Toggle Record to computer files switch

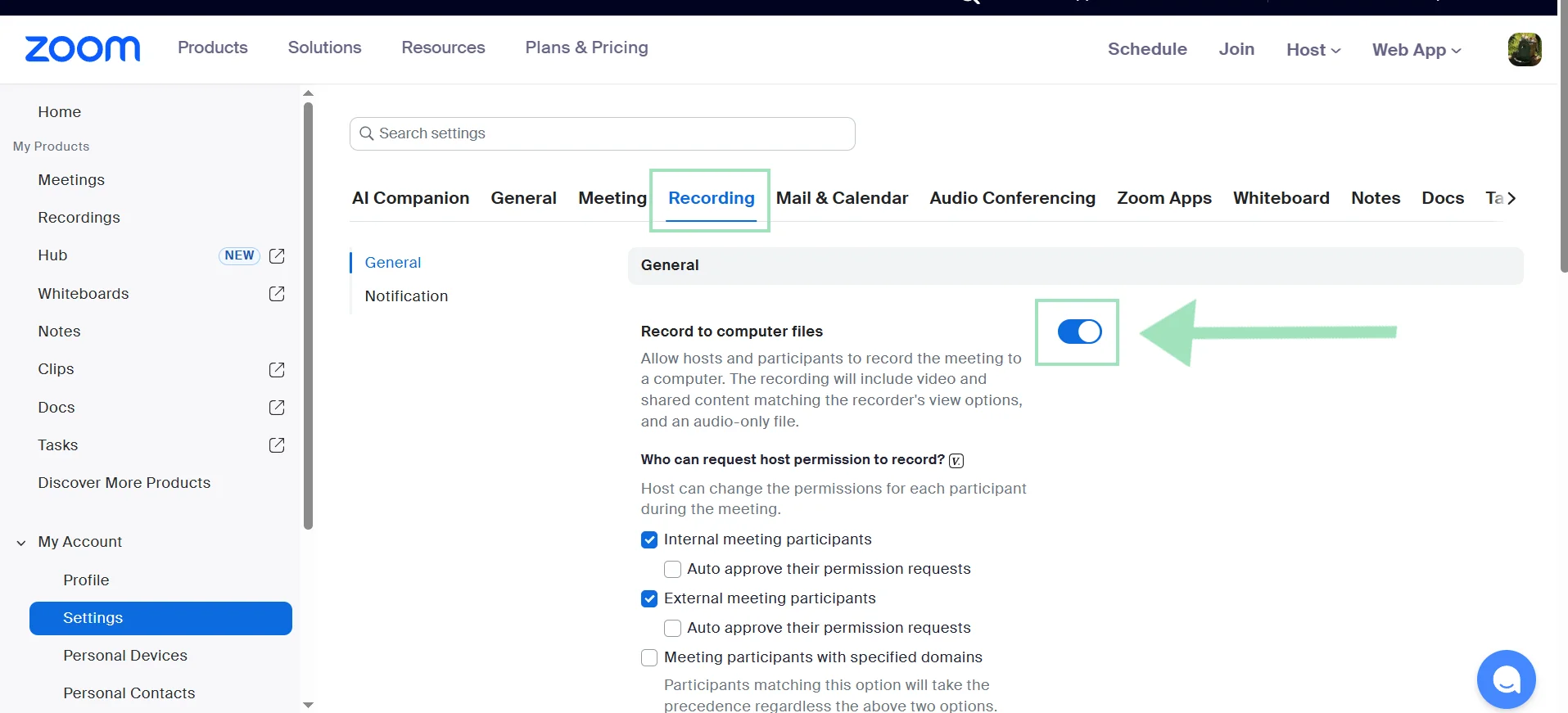[1079, 332]
